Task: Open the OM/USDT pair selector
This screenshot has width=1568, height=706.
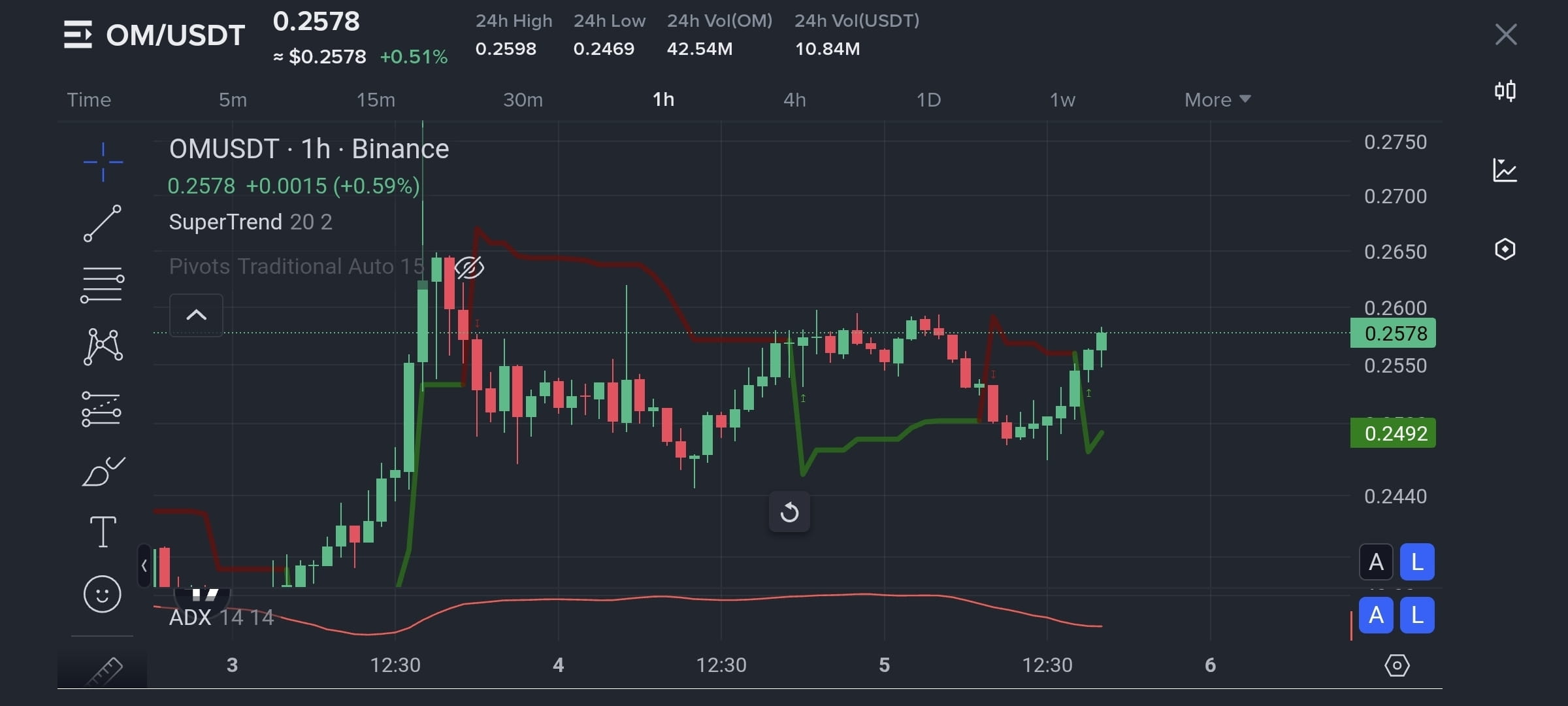Action: point(175,35)
